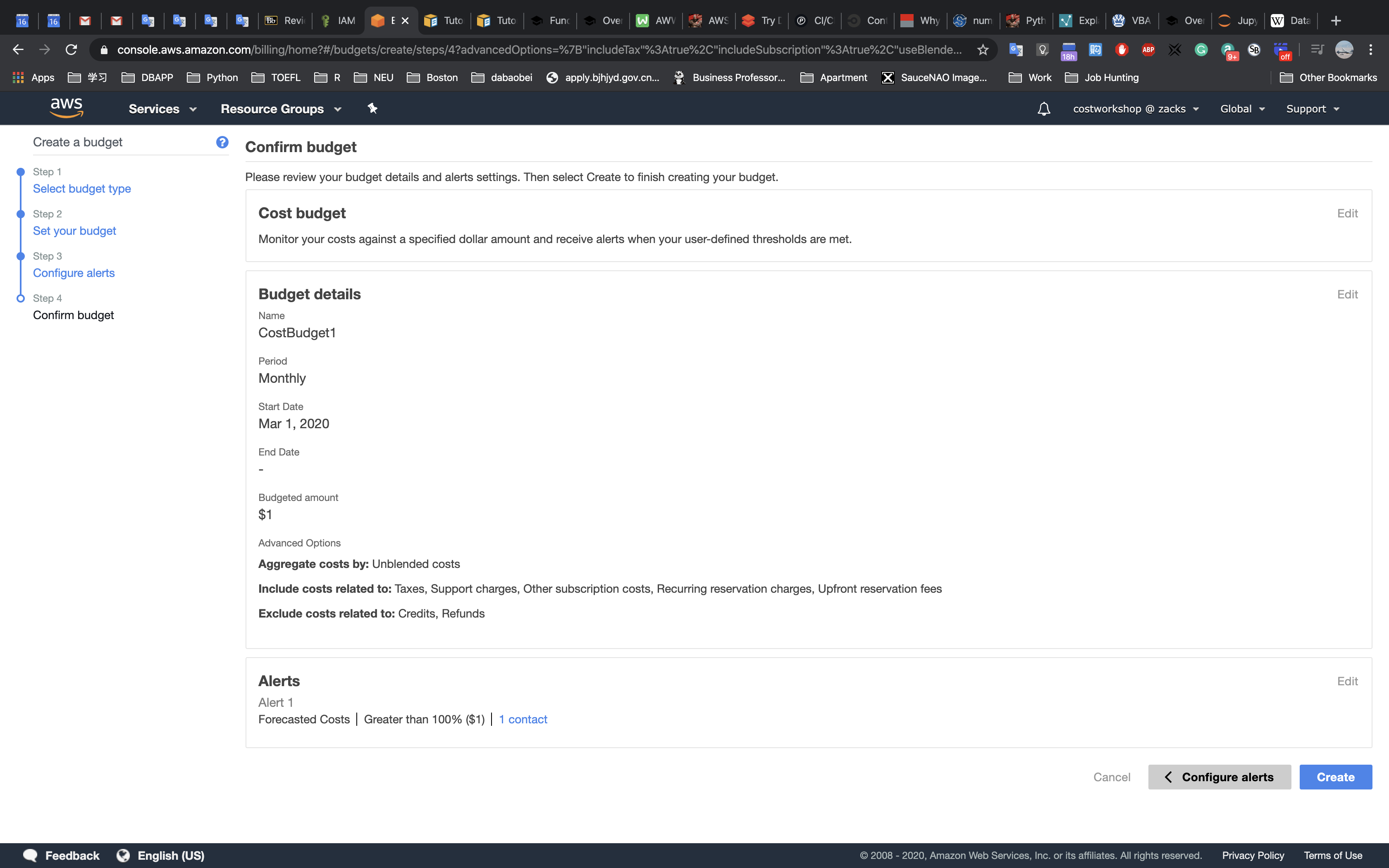The height and width of the screenshot is (868, 1389).
Task: Open the notifications bell icon
Action: pos(1043,109)
